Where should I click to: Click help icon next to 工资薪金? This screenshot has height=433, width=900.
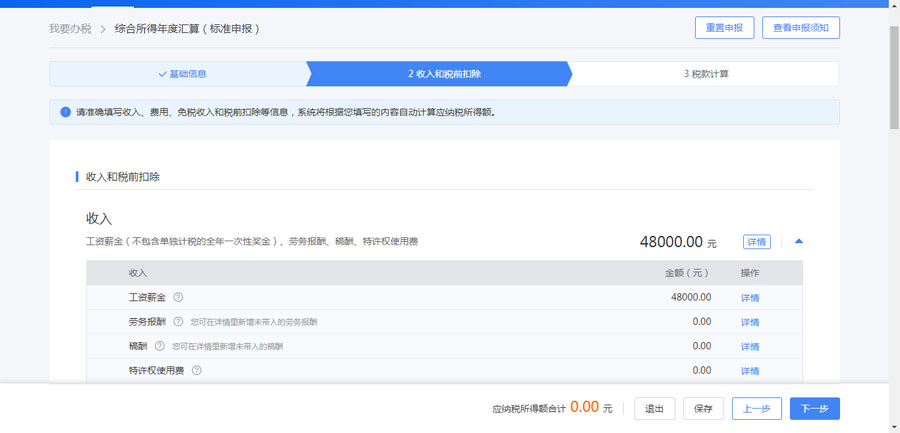178,297
